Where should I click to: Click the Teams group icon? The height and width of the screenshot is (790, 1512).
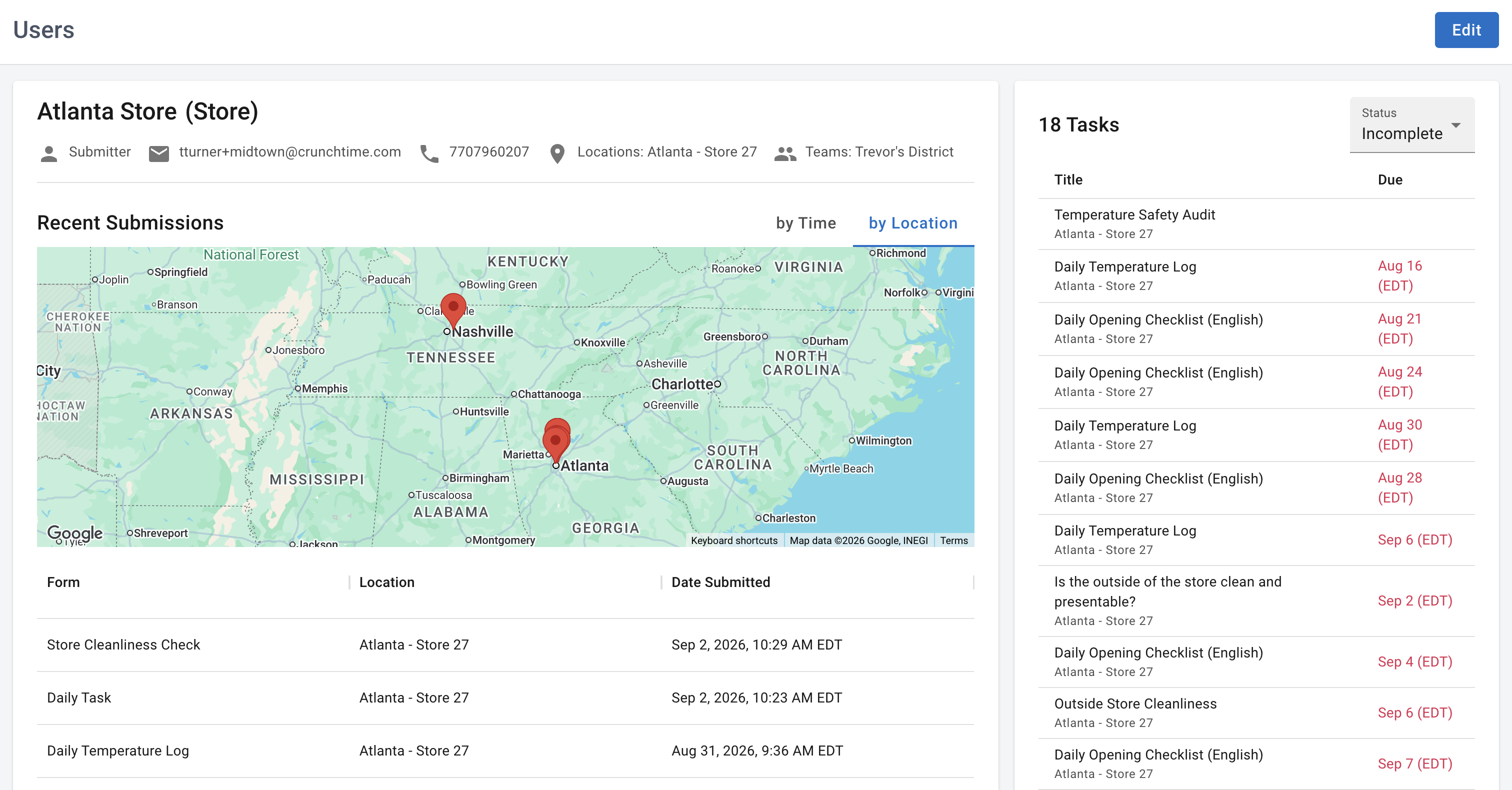click(x=785, y=154)
